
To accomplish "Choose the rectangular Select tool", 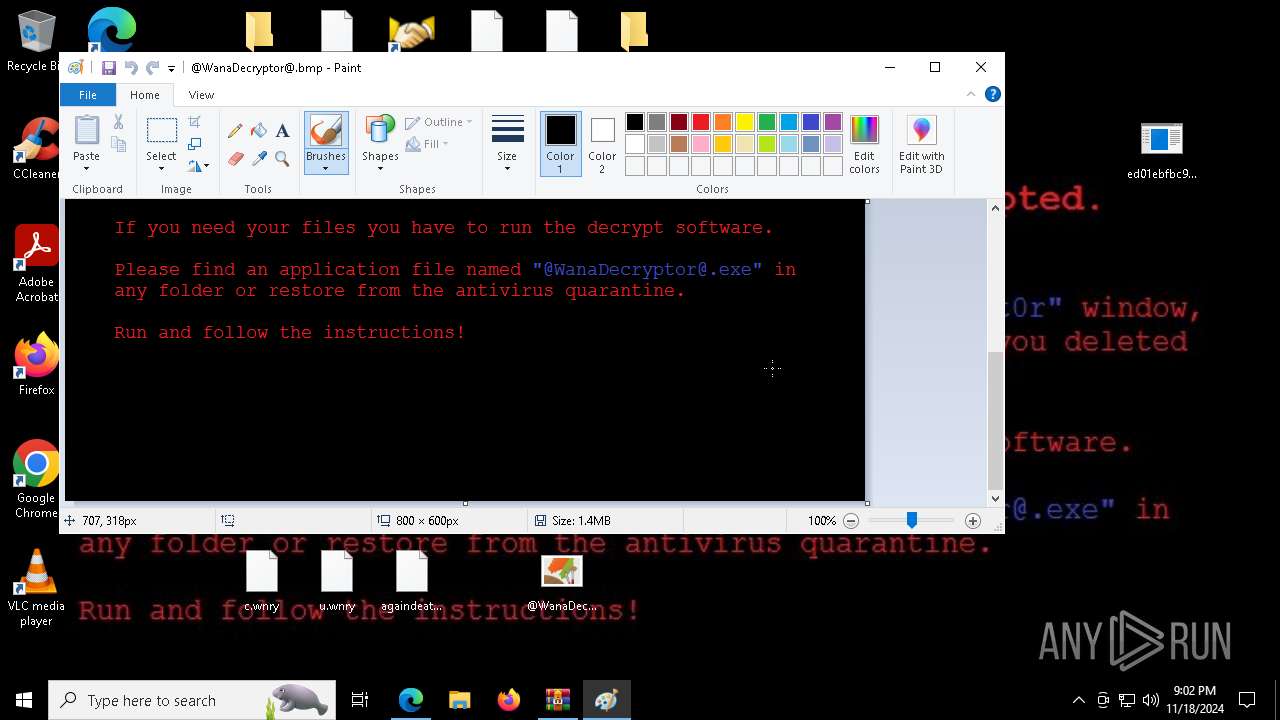I will pyautogui.click(x=161, y=131).
